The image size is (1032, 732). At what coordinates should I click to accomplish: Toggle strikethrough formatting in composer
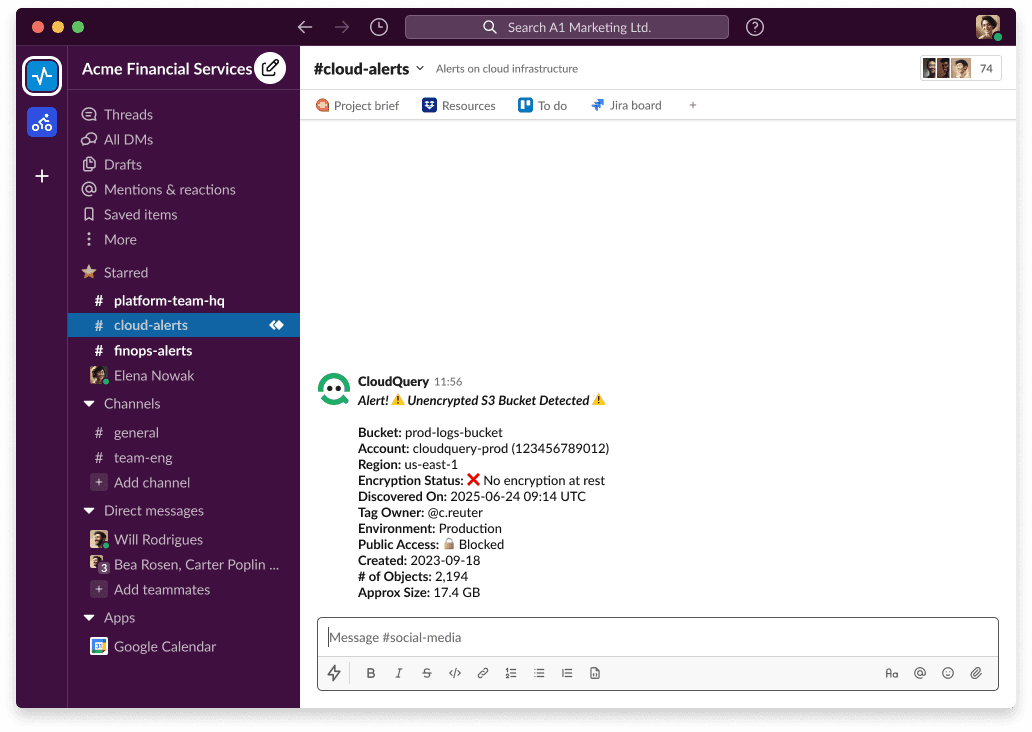(427, 673)
